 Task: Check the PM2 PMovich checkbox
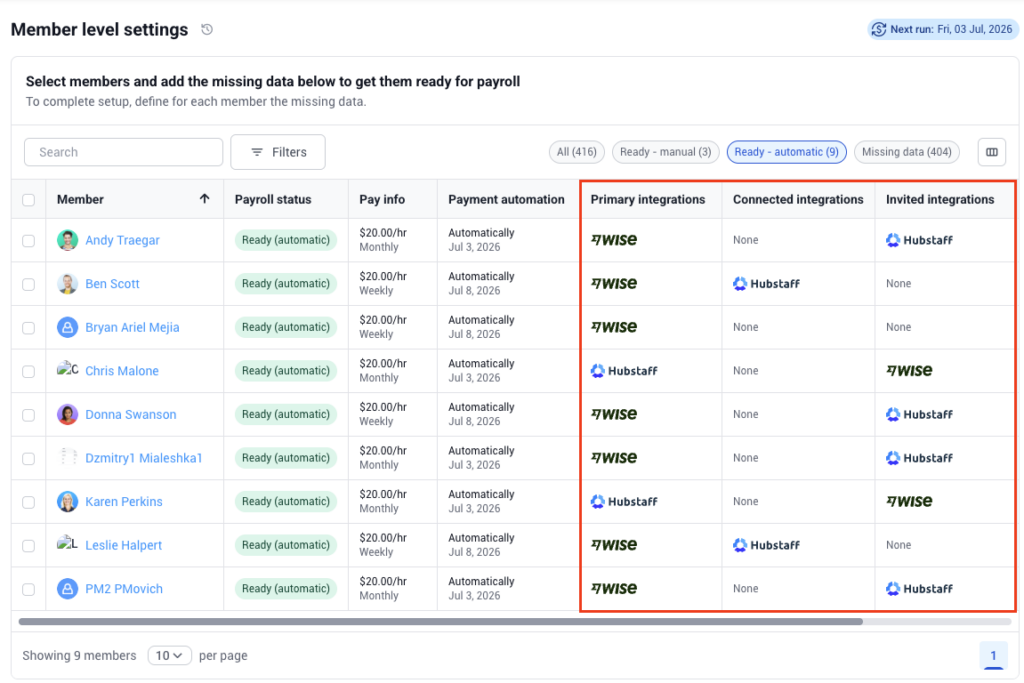click(28, 590)
